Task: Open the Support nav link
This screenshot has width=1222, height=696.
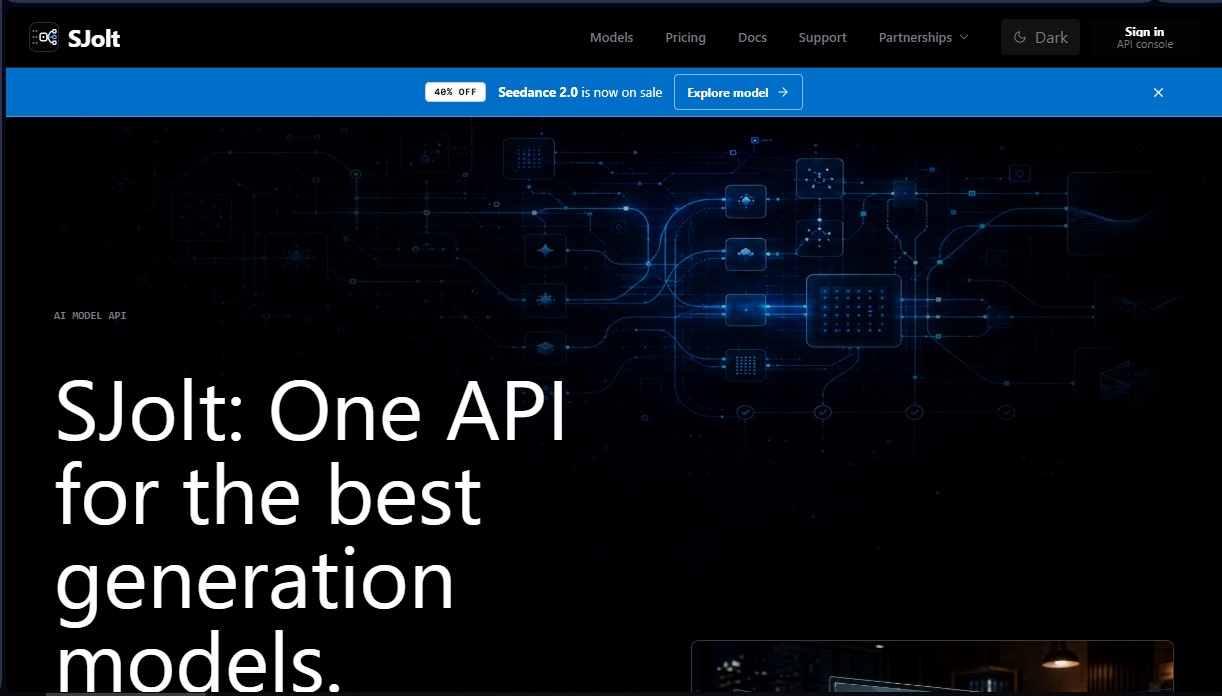Action: [822, 37]
